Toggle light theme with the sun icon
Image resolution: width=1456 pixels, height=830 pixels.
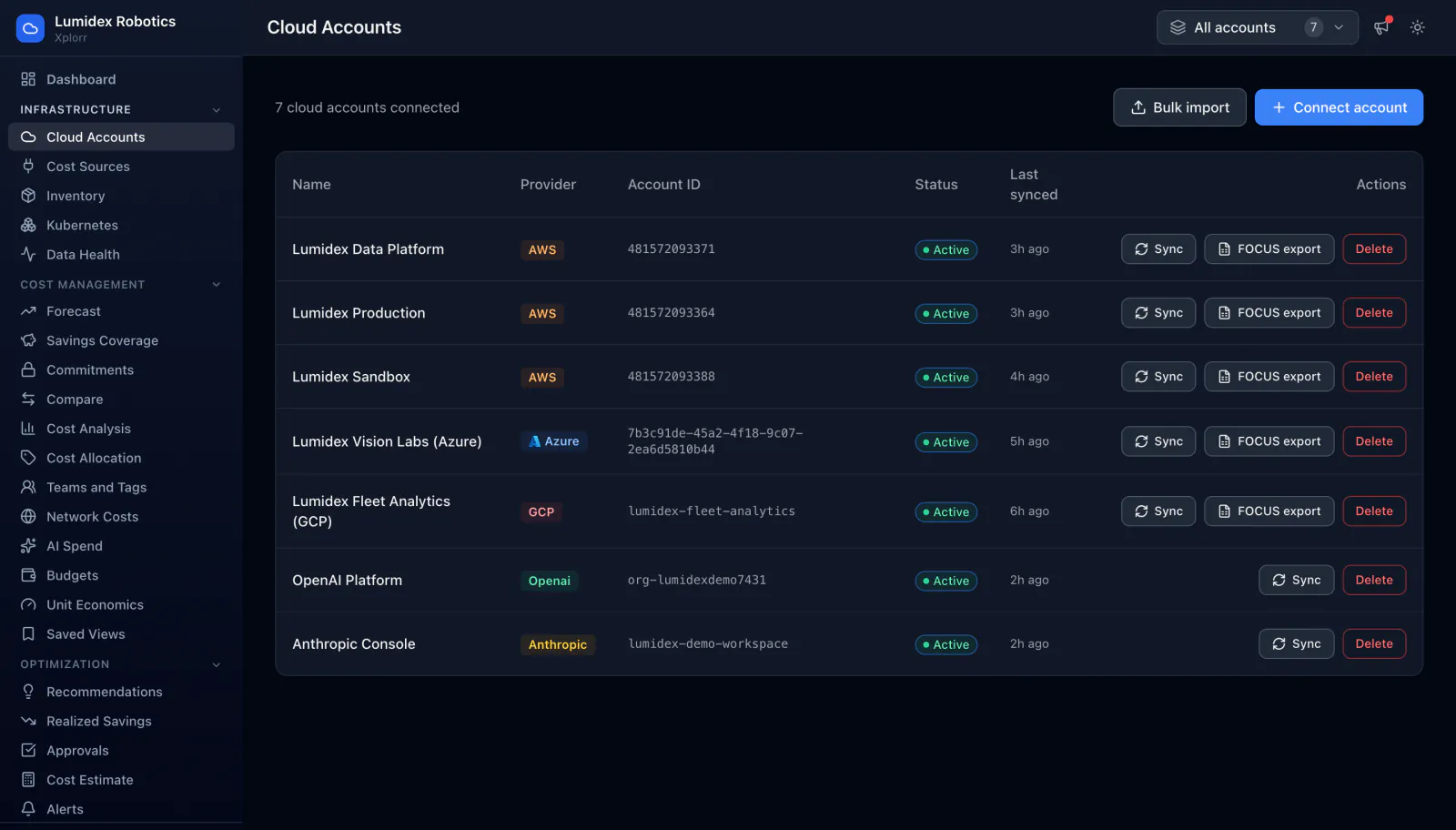pyautogui.click(x=1417, y=27)
